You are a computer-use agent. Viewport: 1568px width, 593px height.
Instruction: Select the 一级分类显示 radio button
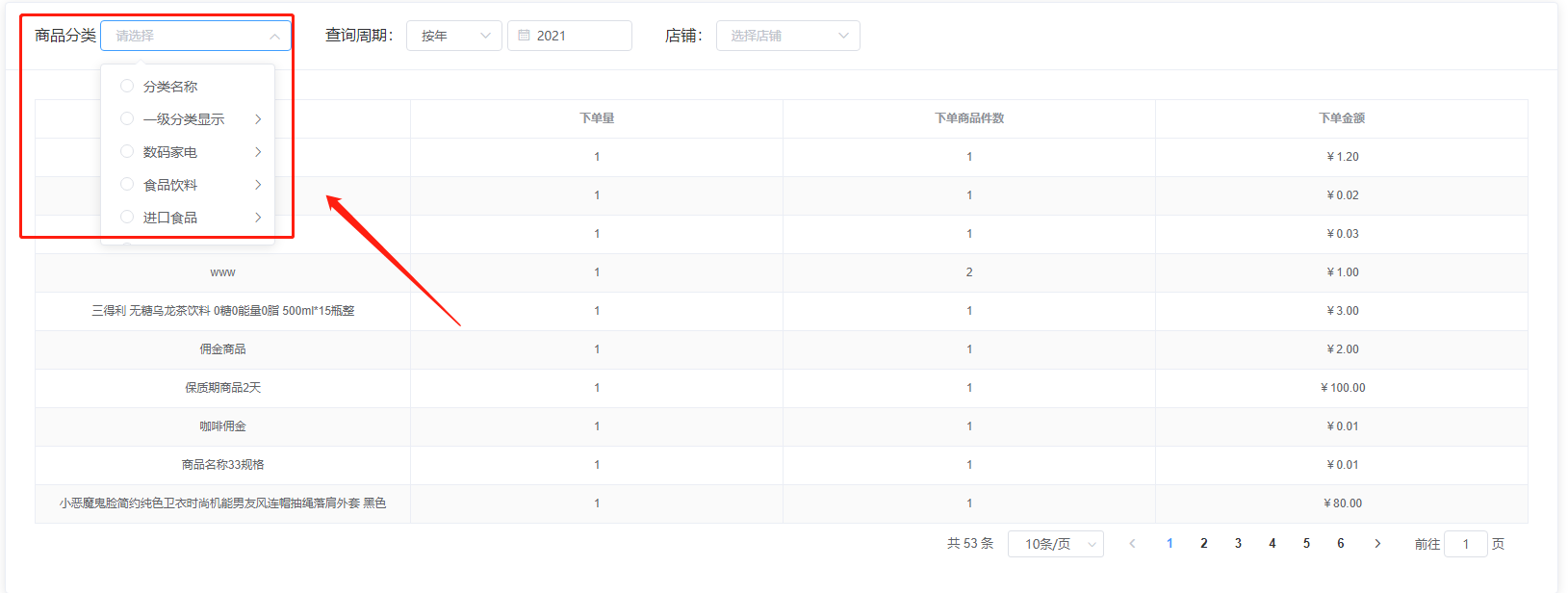(x=127, y=118)
